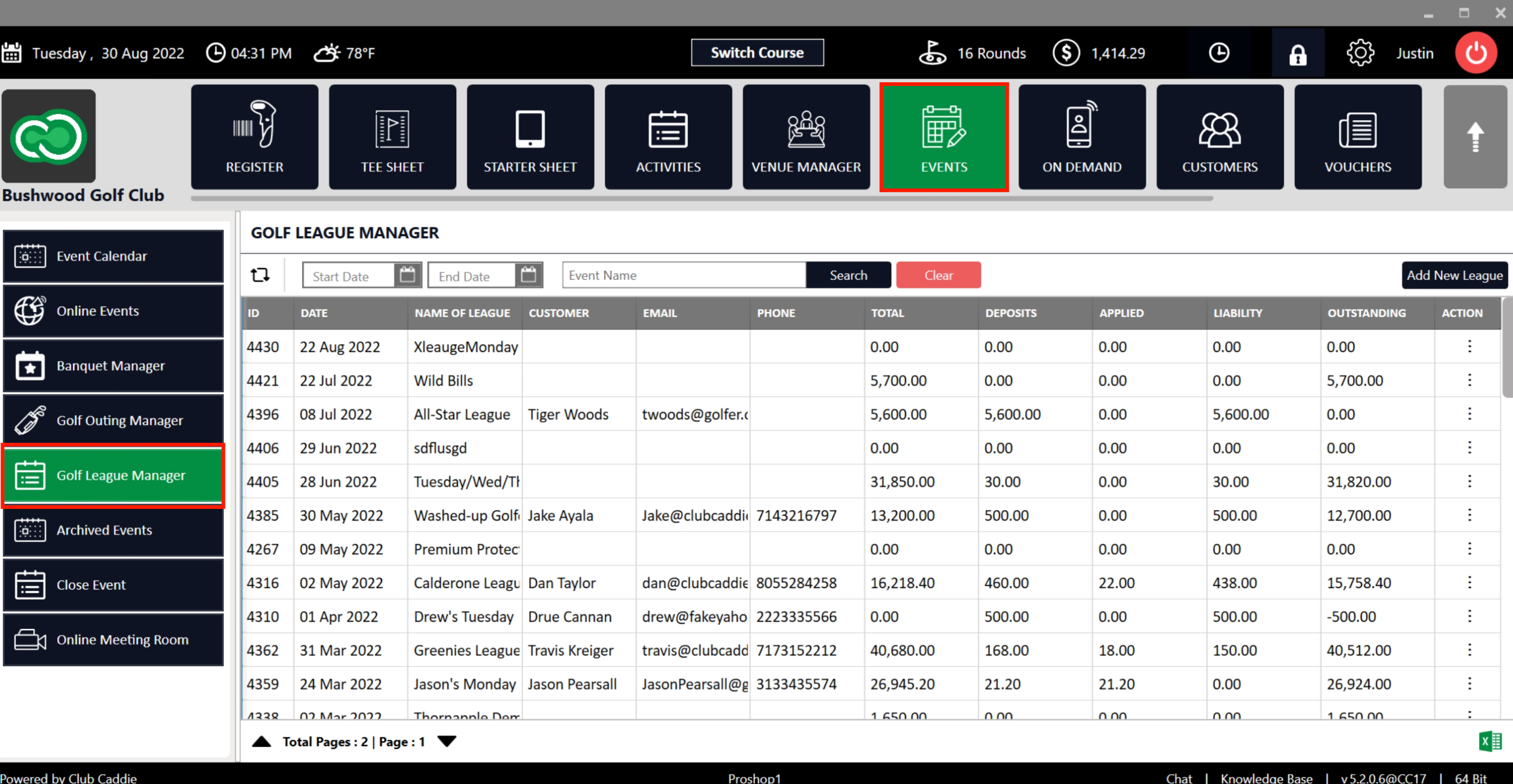
Task: Click into the Event Name search field
Action: pyautogui.click(x=683, y=275)
